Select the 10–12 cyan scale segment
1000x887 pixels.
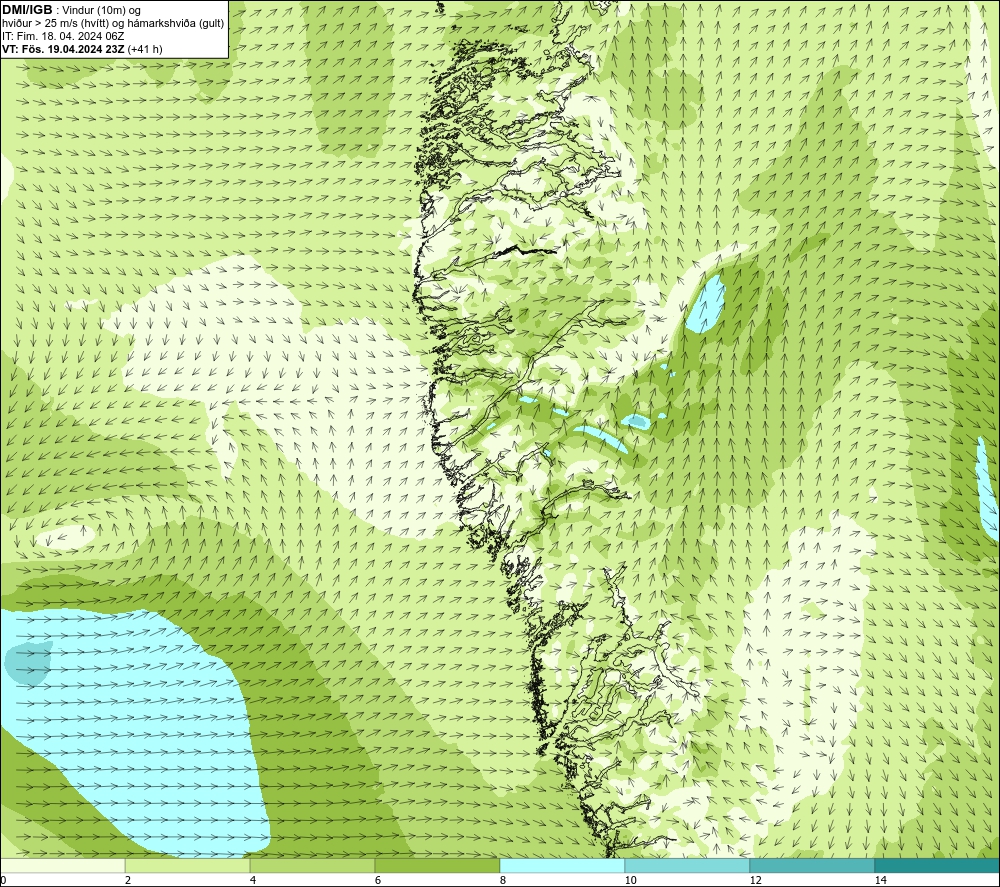point(688,865)
